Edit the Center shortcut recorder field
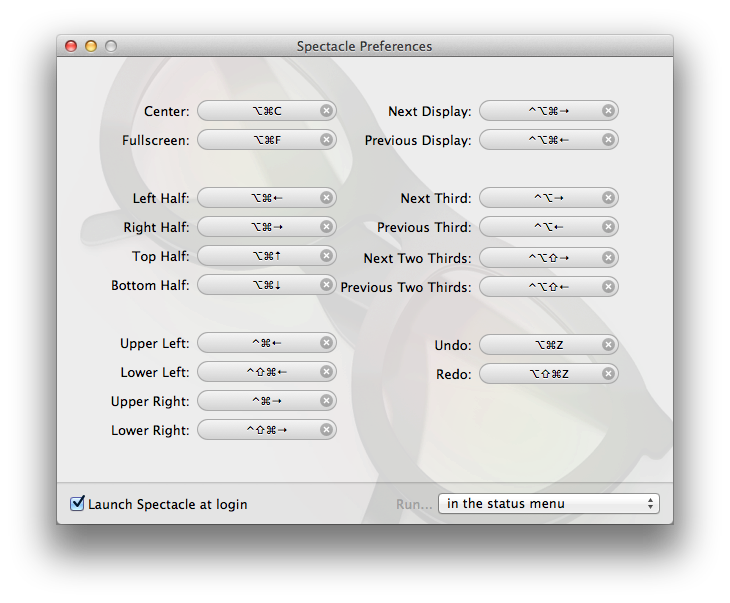730x603 pixels. tap(267, 111)
